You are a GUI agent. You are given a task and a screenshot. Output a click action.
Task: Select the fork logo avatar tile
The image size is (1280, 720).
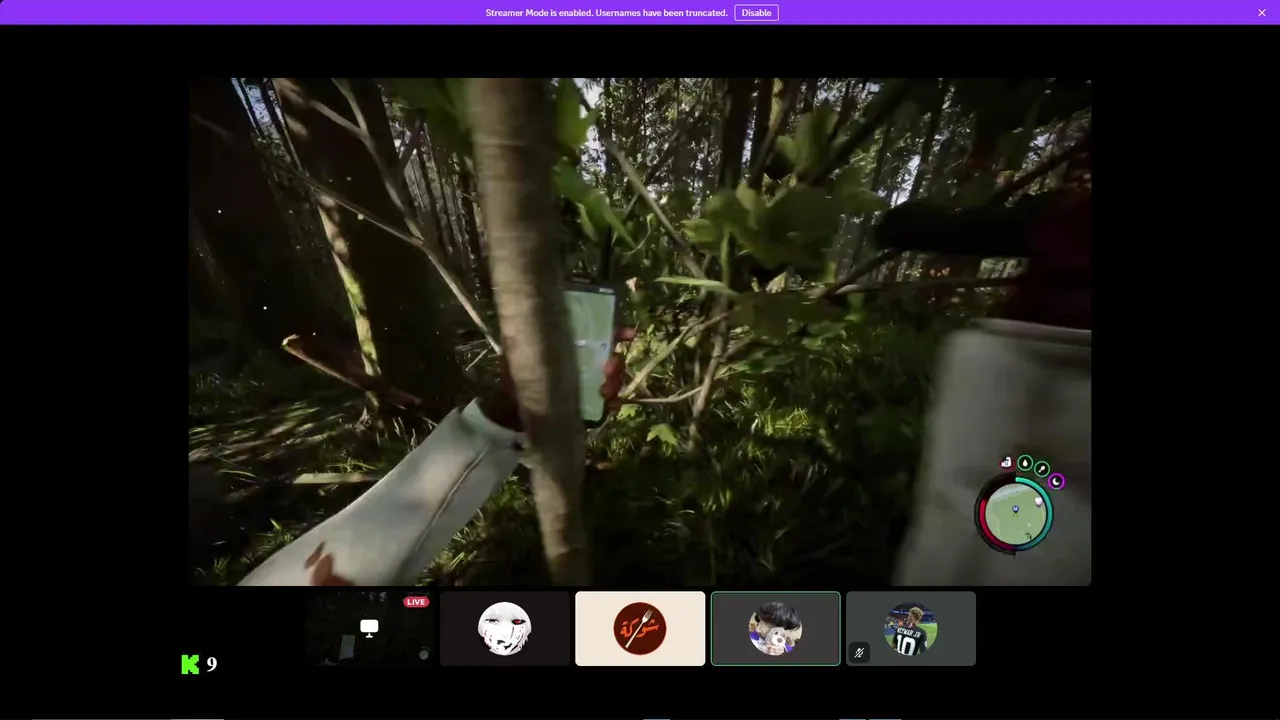click(x=640, y=628)
